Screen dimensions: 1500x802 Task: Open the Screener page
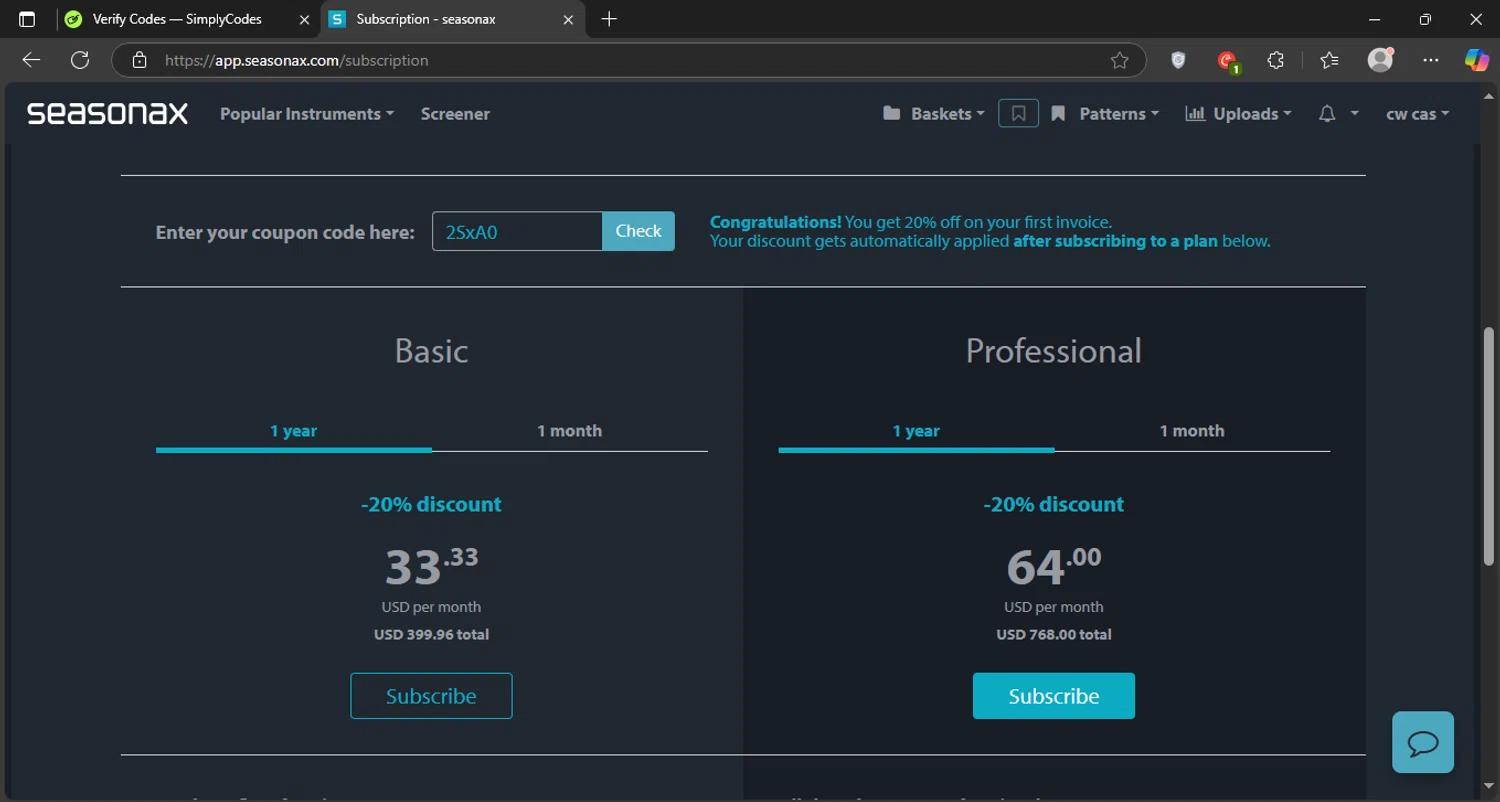tap(455, 114)
